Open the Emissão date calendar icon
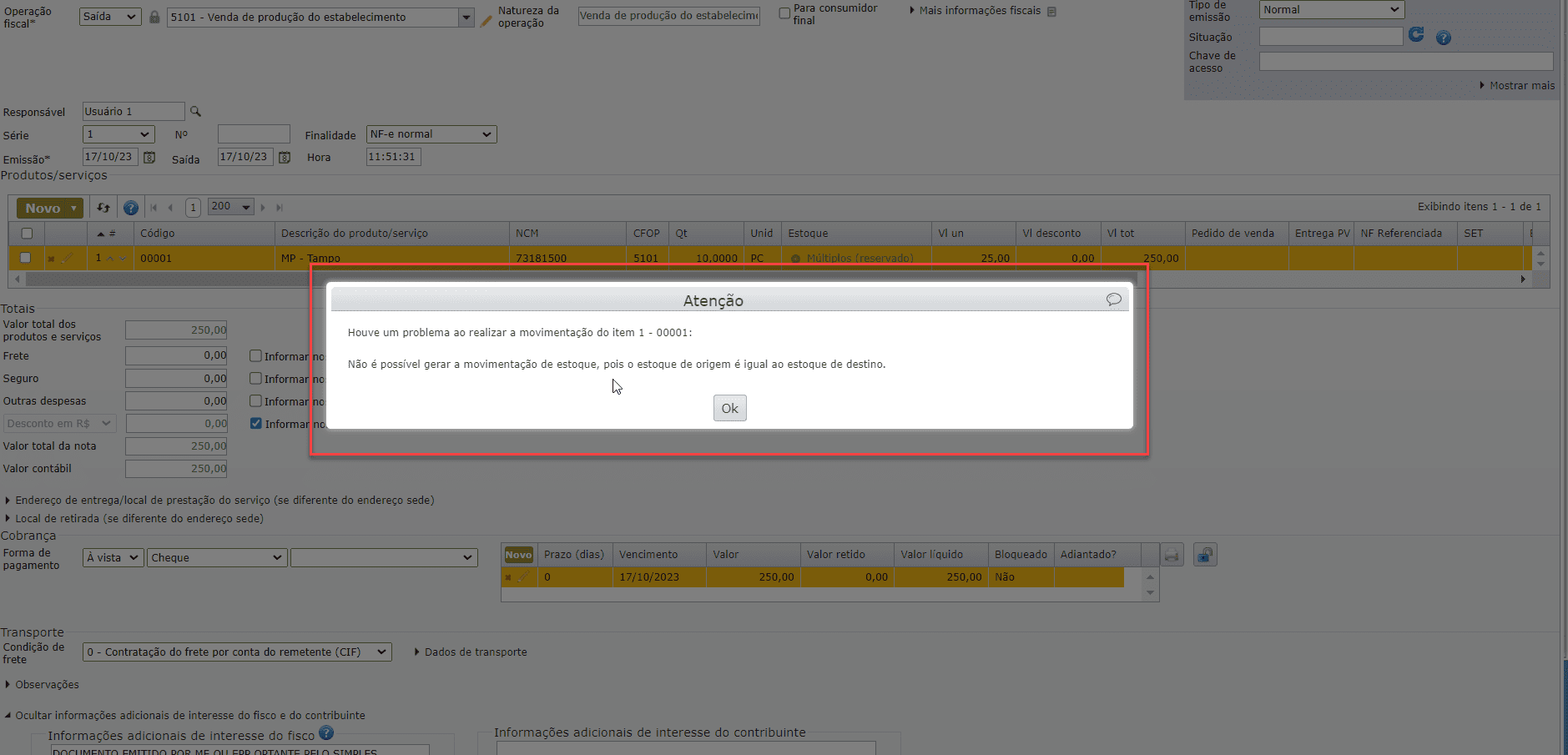The width and height of the screenshot is (1568, 755). click(149, 157)
